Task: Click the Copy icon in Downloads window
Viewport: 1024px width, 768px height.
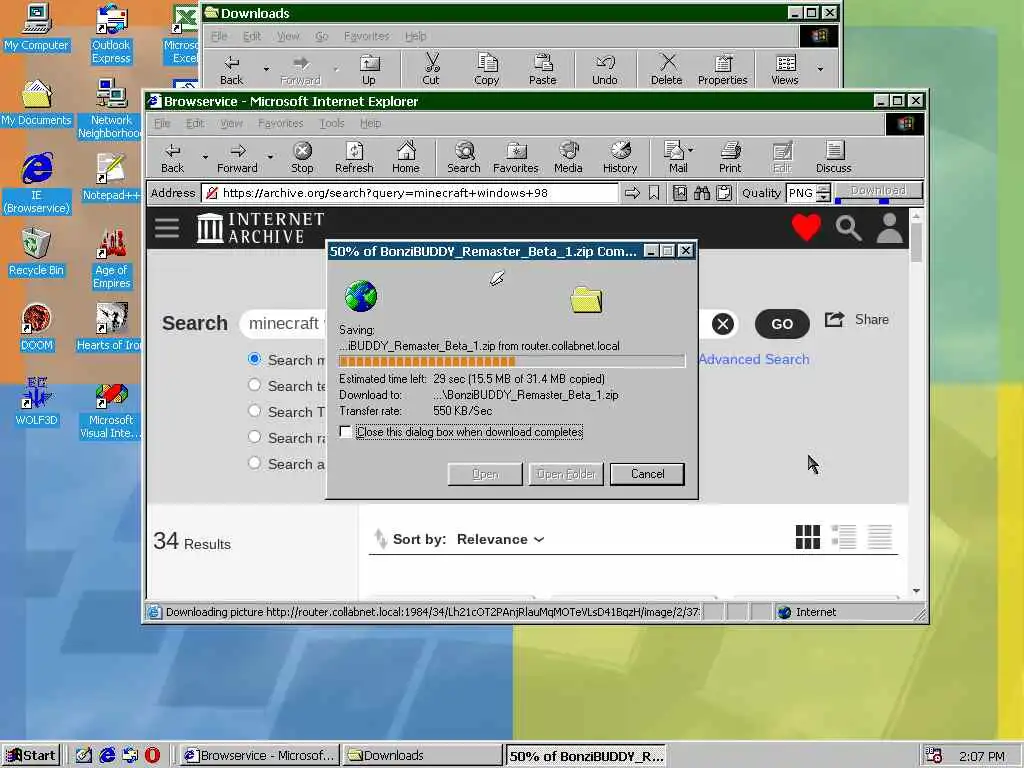Action: [x=487, y=69]
